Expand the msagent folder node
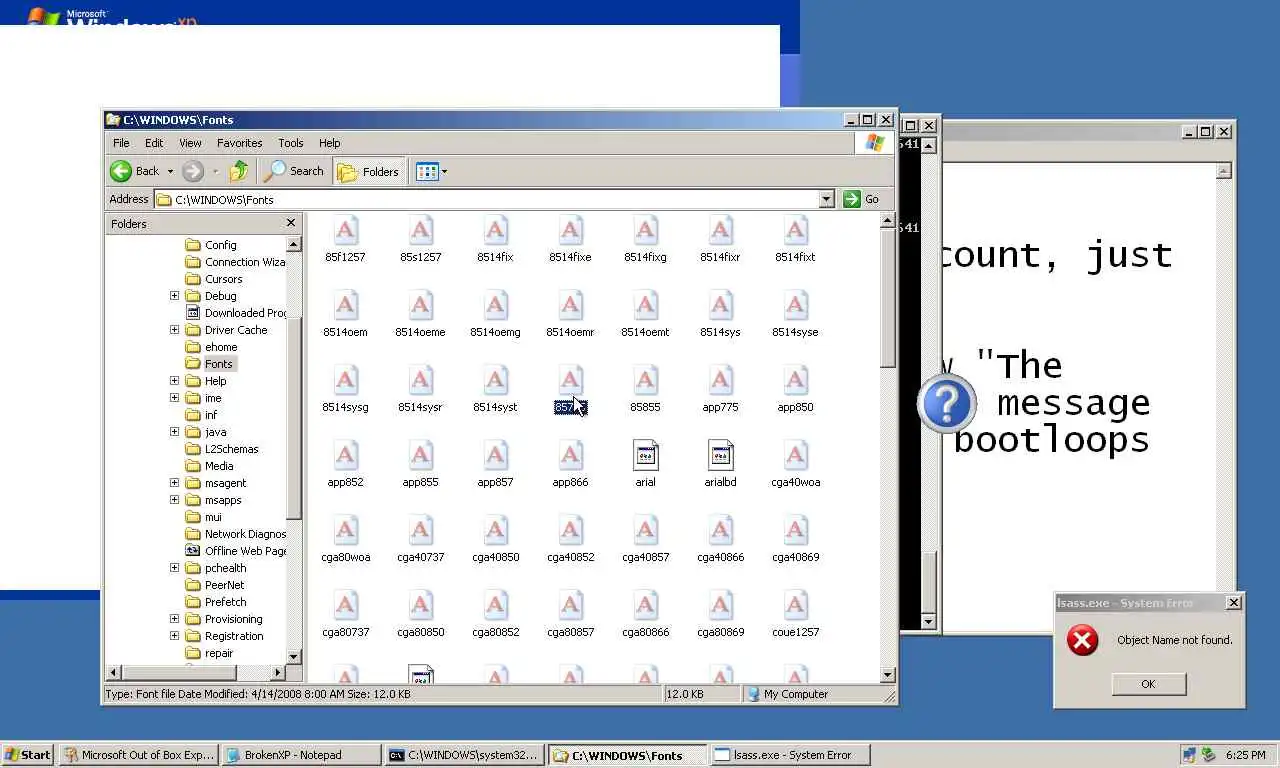 [x=174, y=483]
